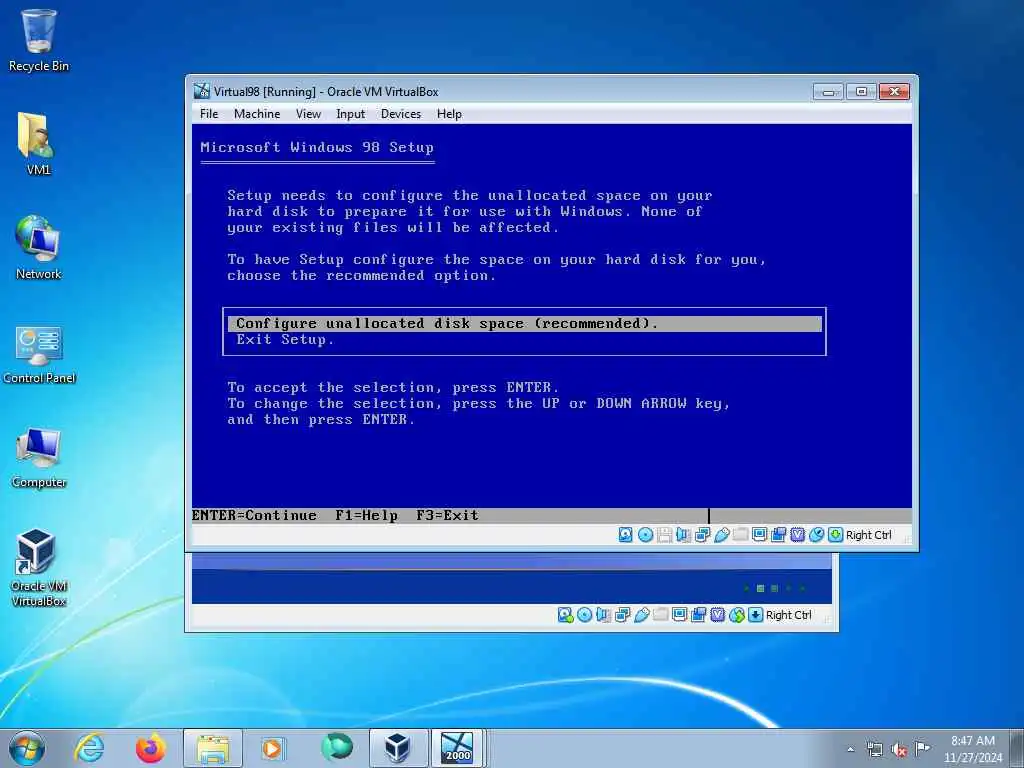Open the View menu

pos(308,114)
